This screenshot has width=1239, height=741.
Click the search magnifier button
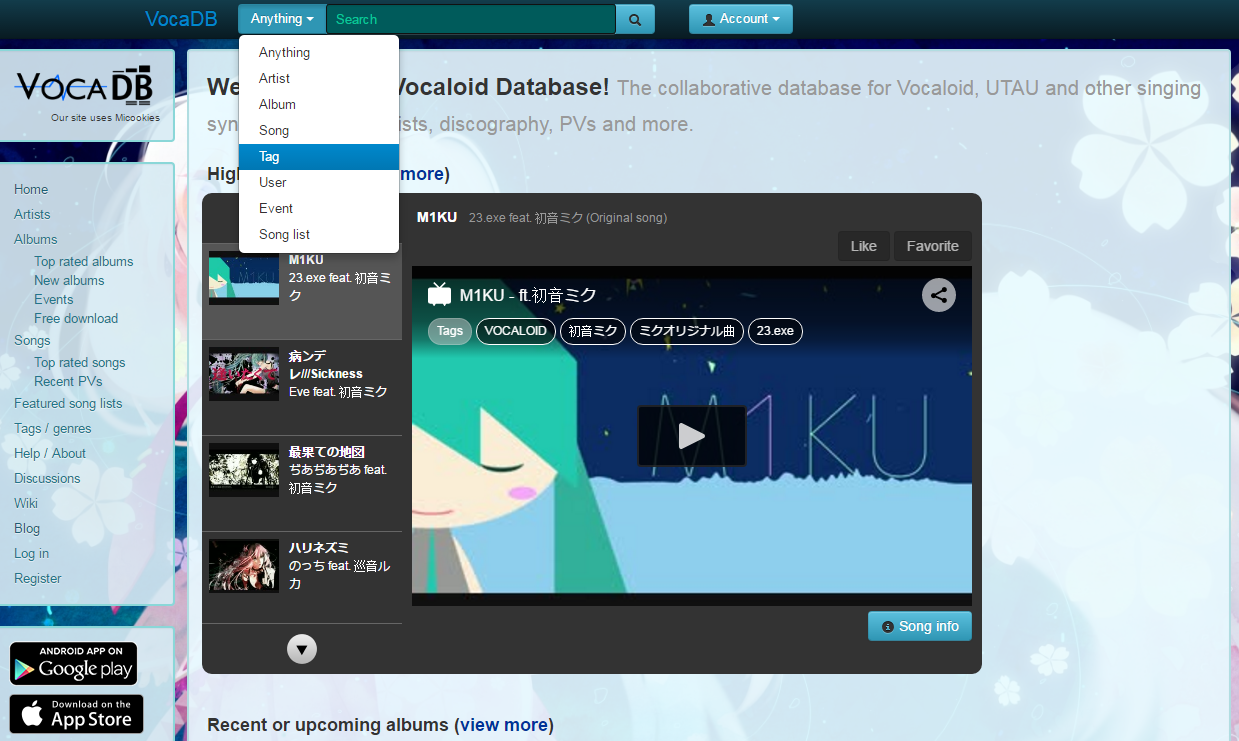tap(635, 19)
